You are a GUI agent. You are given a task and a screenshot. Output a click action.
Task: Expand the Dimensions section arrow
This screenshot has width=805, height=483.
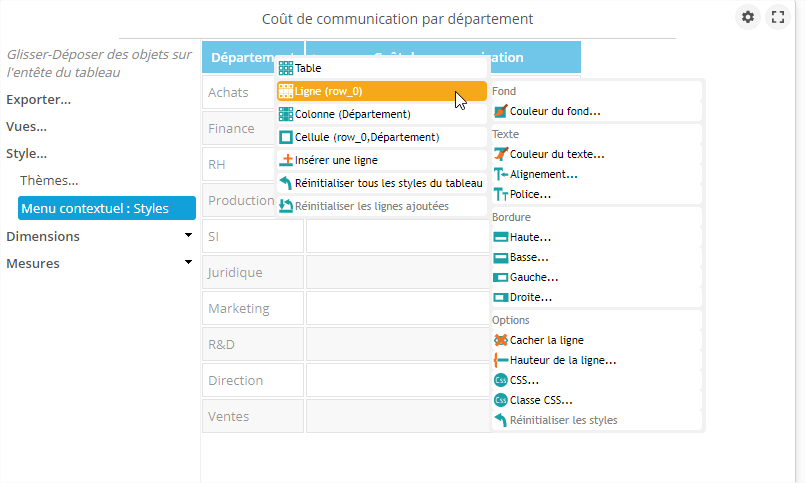[188, 236]
